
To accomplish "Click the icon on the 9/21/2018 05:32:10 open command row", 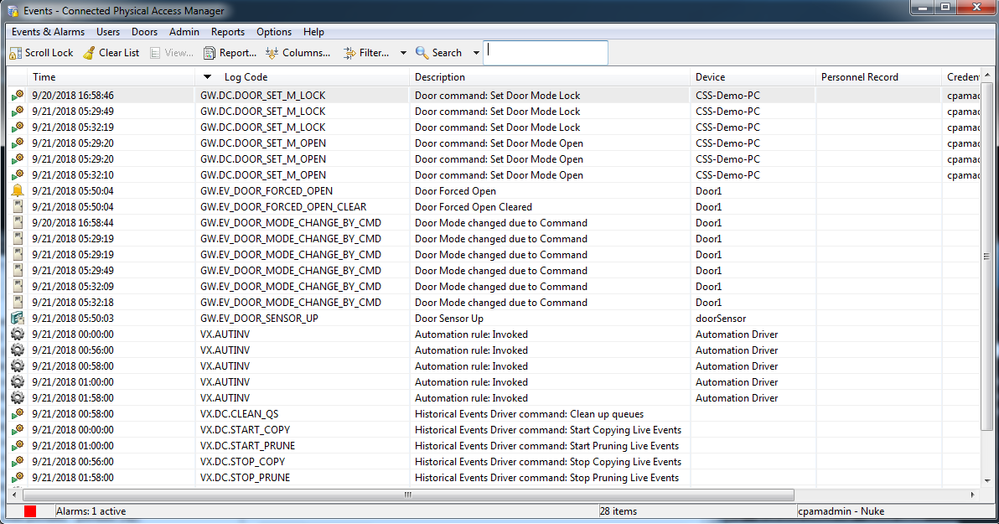I will pos(17,175).
